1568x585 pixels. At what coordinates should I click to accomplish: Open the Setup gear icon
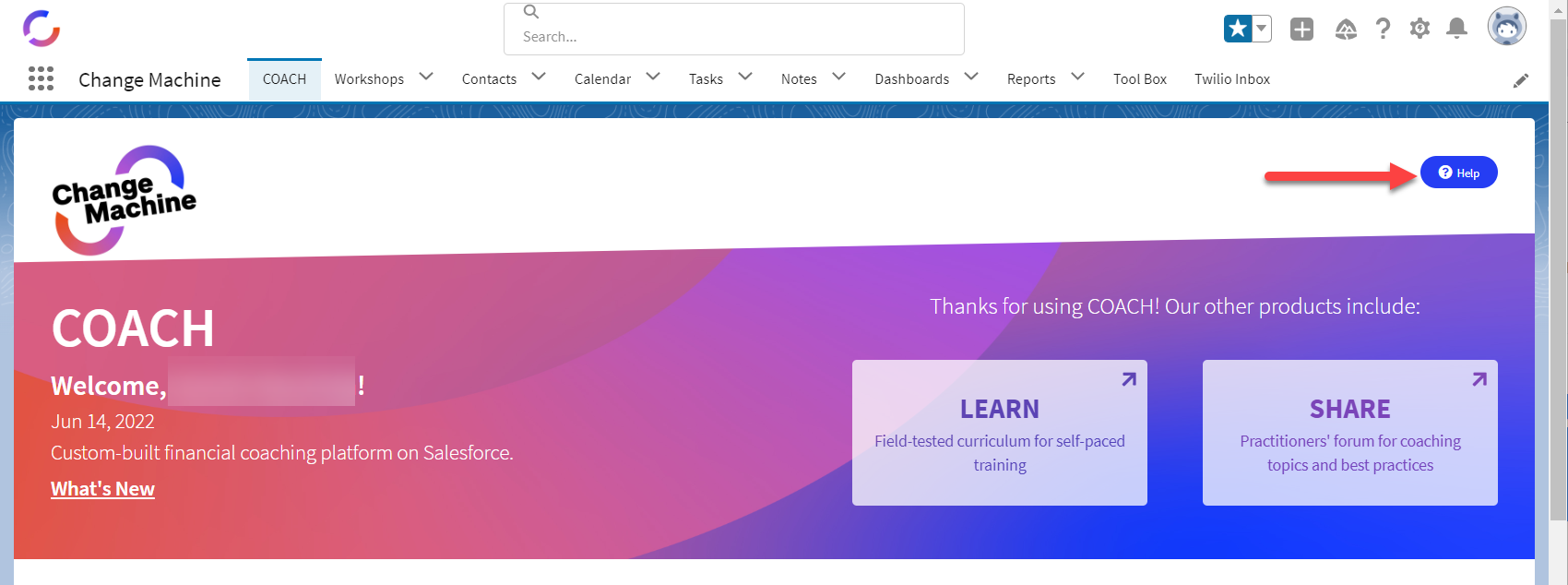click(x=1420, y=29)
